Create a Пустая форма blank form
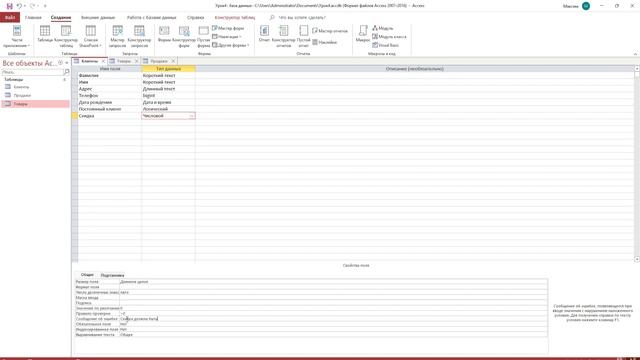 (x=203, y=36)
